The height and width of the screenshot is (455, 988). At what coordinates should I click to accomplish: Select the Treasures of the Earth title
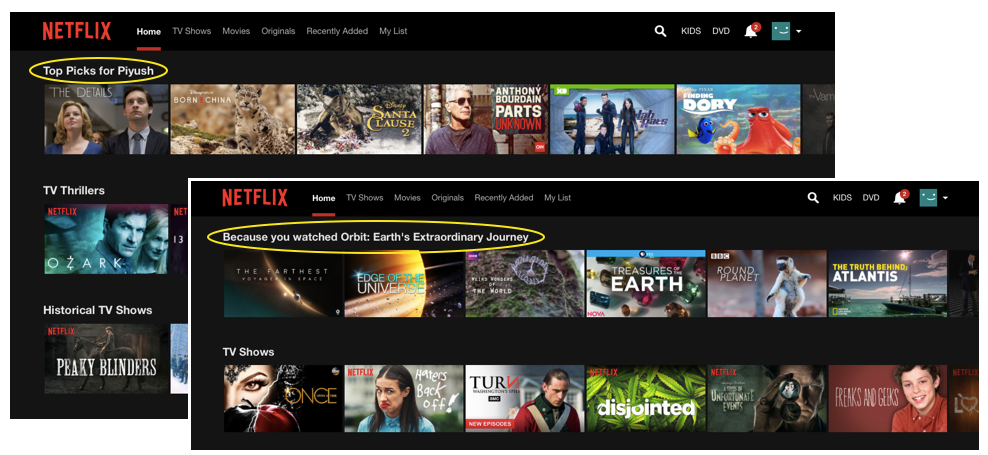click(645, 283)
